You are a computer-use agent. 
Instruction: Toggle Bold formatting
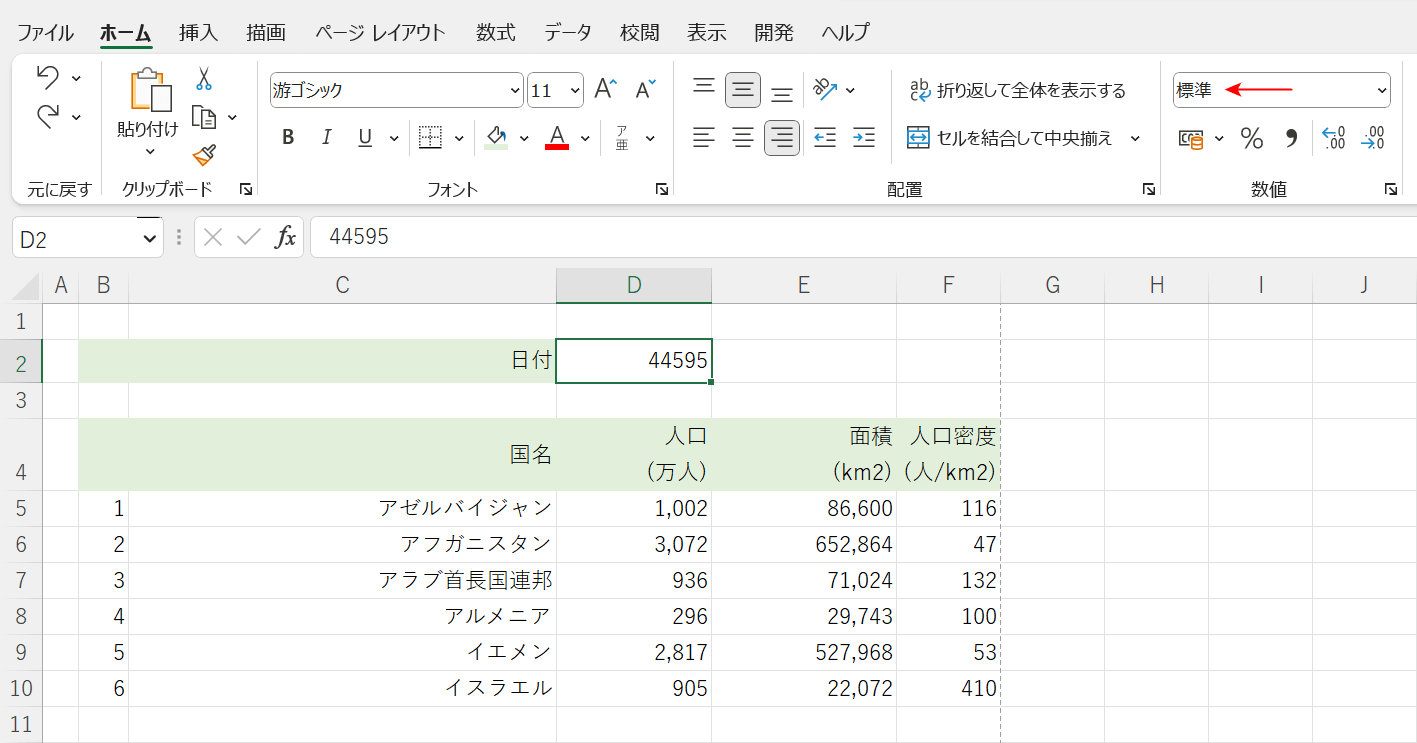tap(288, 138)
